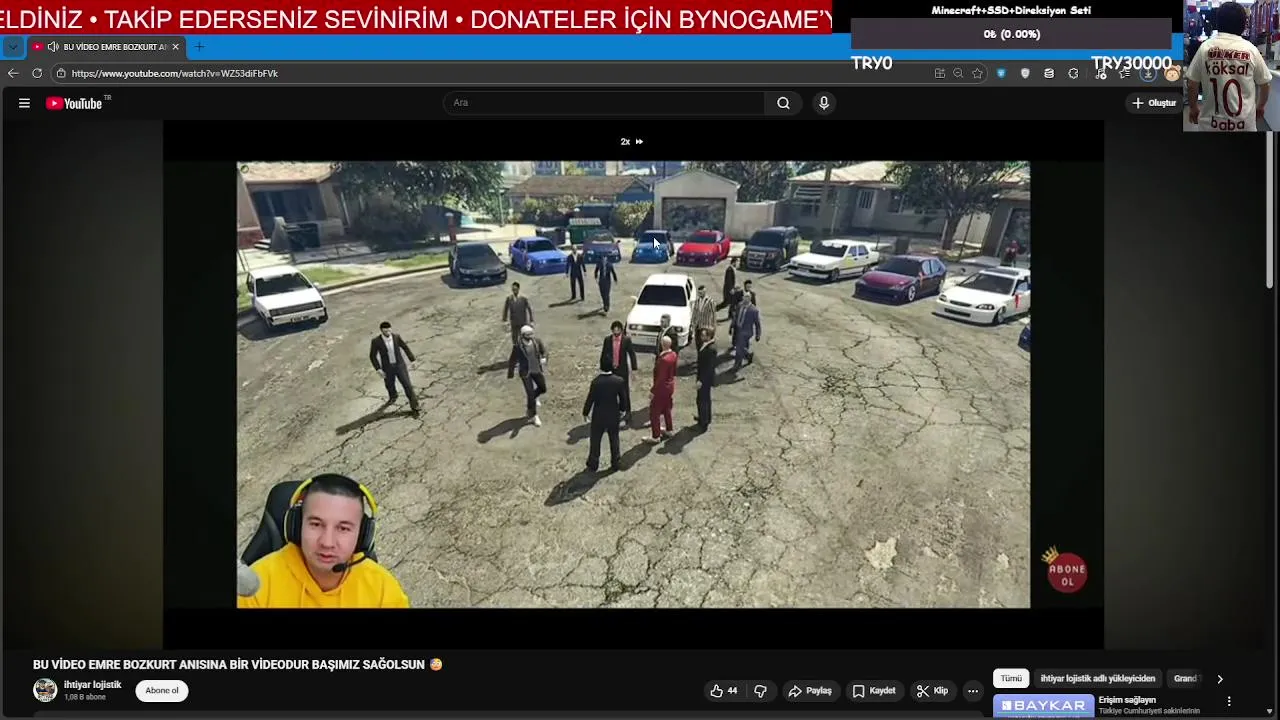Select 'ihtiyar lojistik adlı yükleyiciden' chip
This screenshot has height=720, width=1280.
(1097, 679)
